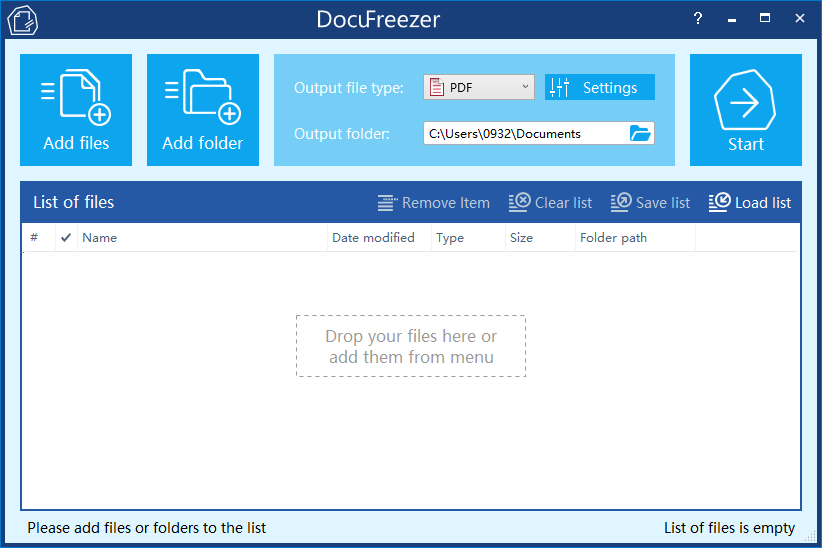822x548 pixels.
Task: Click the Add files icon button
Action: (x=76, y=110)
